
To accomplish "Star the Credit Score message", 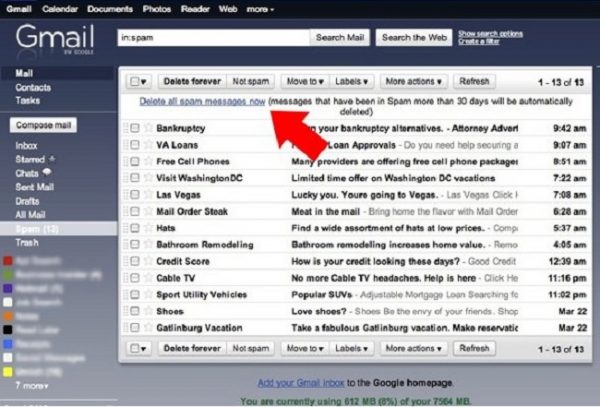I will tap(147, 260).
